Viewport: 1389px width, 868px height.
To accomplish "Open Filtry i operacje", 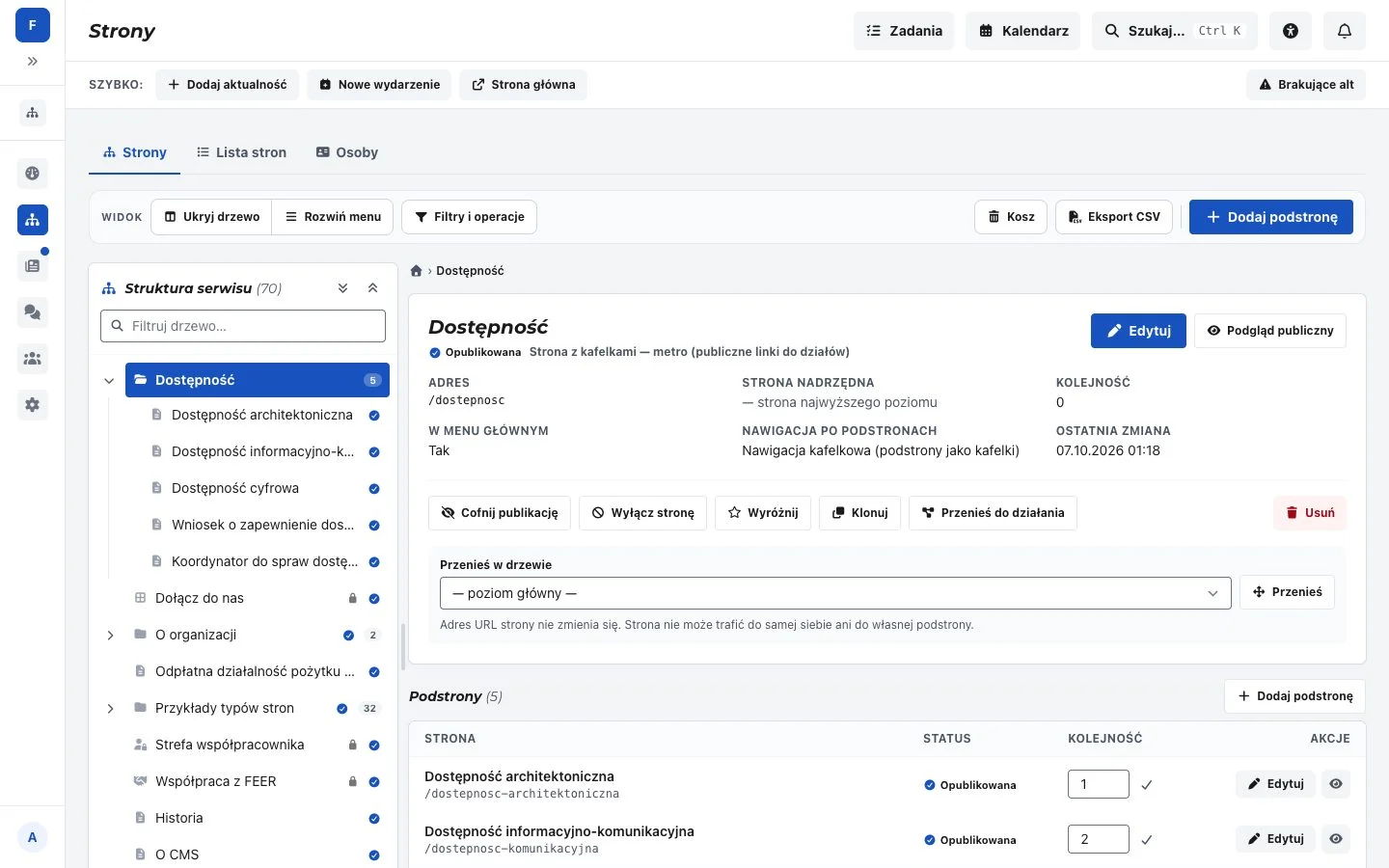I will (x=469, y=217).
